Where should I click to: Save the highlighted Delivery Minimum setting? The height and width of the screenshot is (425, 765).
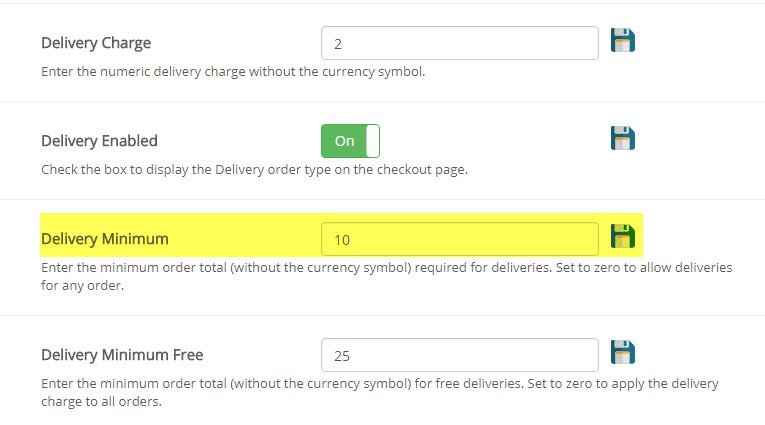coord(623,237)
